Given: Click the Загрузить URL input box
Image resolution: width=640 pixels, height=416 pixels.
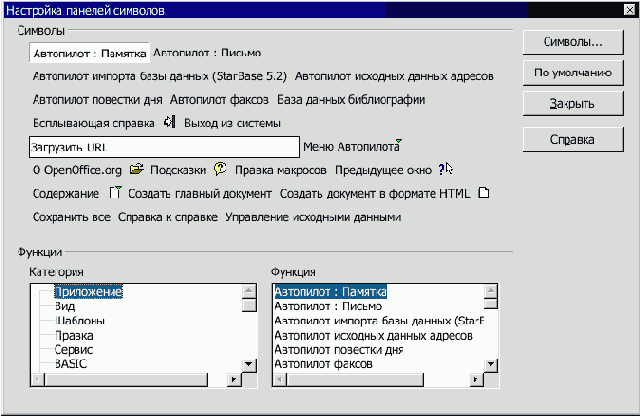Looking at the screenshot, I should (x=164, y=147).
